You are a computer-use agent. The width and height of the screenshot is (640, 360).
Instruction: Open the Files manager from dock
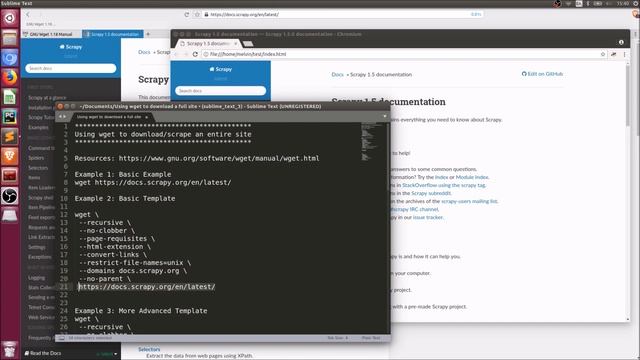pyautogui.click(x=9, y=39)
